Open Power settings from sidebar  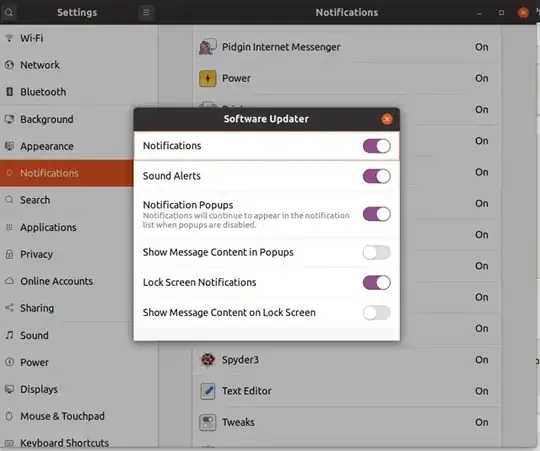click(79, 362)
